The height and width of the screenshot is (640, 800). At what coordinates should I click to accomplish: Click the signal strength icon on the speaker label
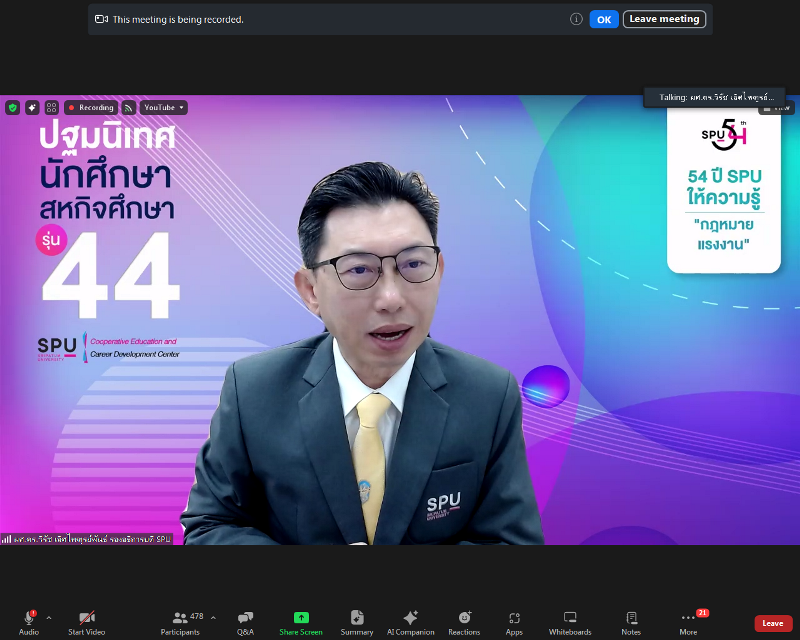click(x=6, y=539)
